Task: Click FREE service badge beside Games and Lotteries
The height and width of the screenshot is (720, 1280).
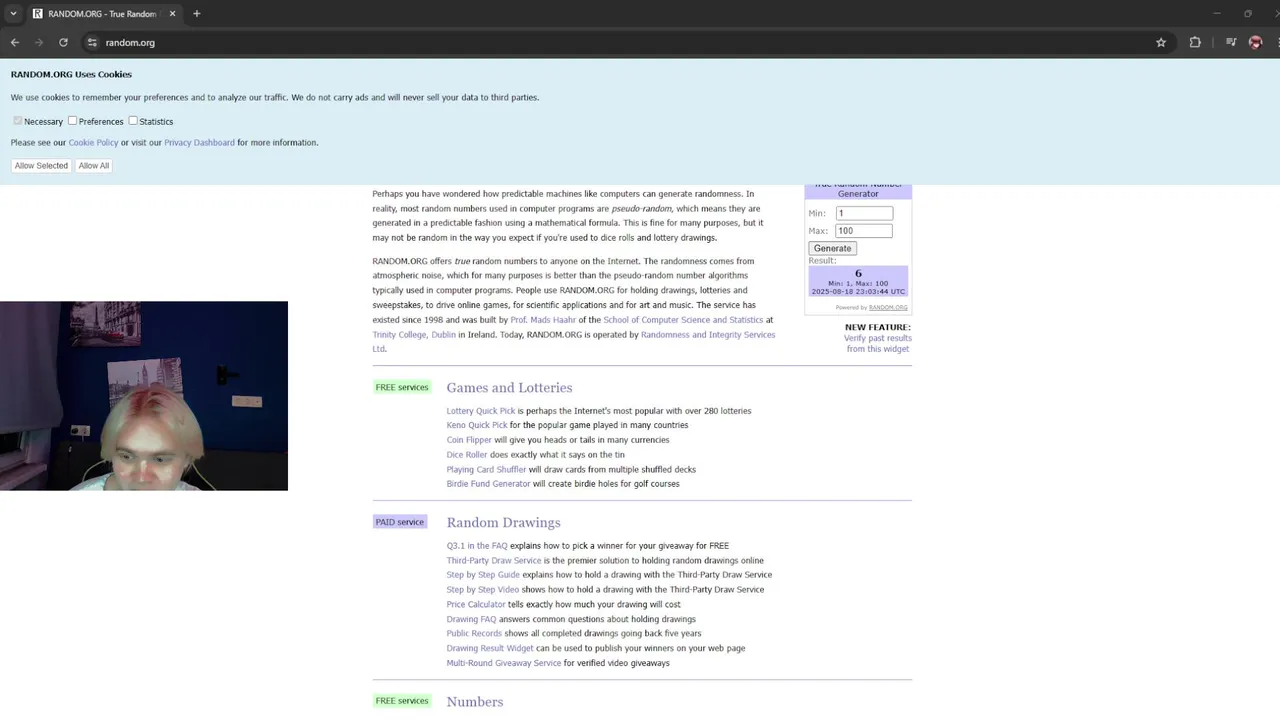Action: coord(402,387)
